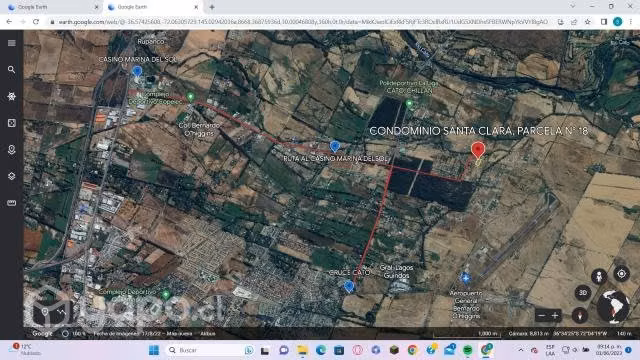Click the mini globe overview

coord(613,306)
